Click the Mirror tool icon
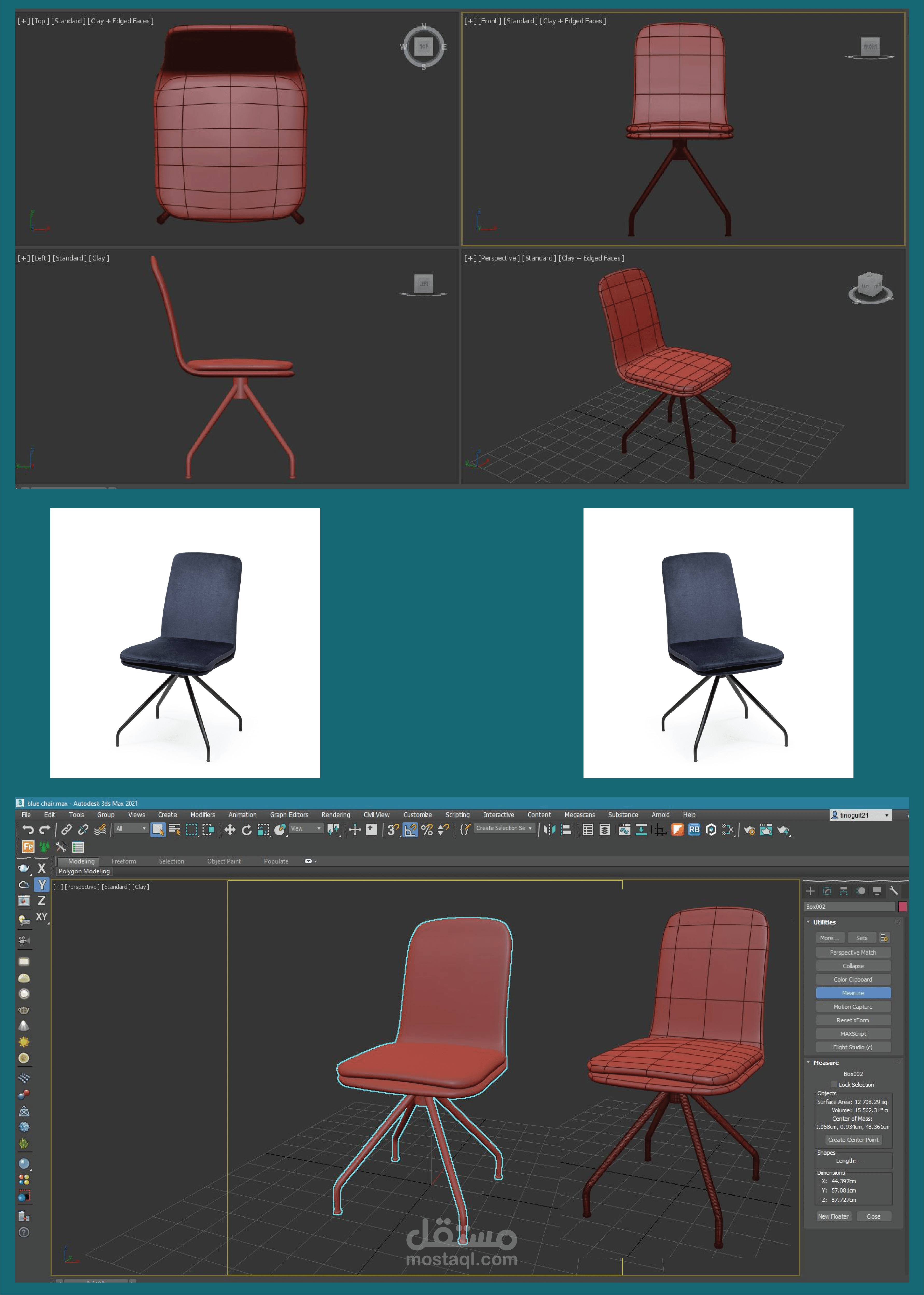Image resolution: width=924 pixels, height=1295 pixels. point(549,829)
